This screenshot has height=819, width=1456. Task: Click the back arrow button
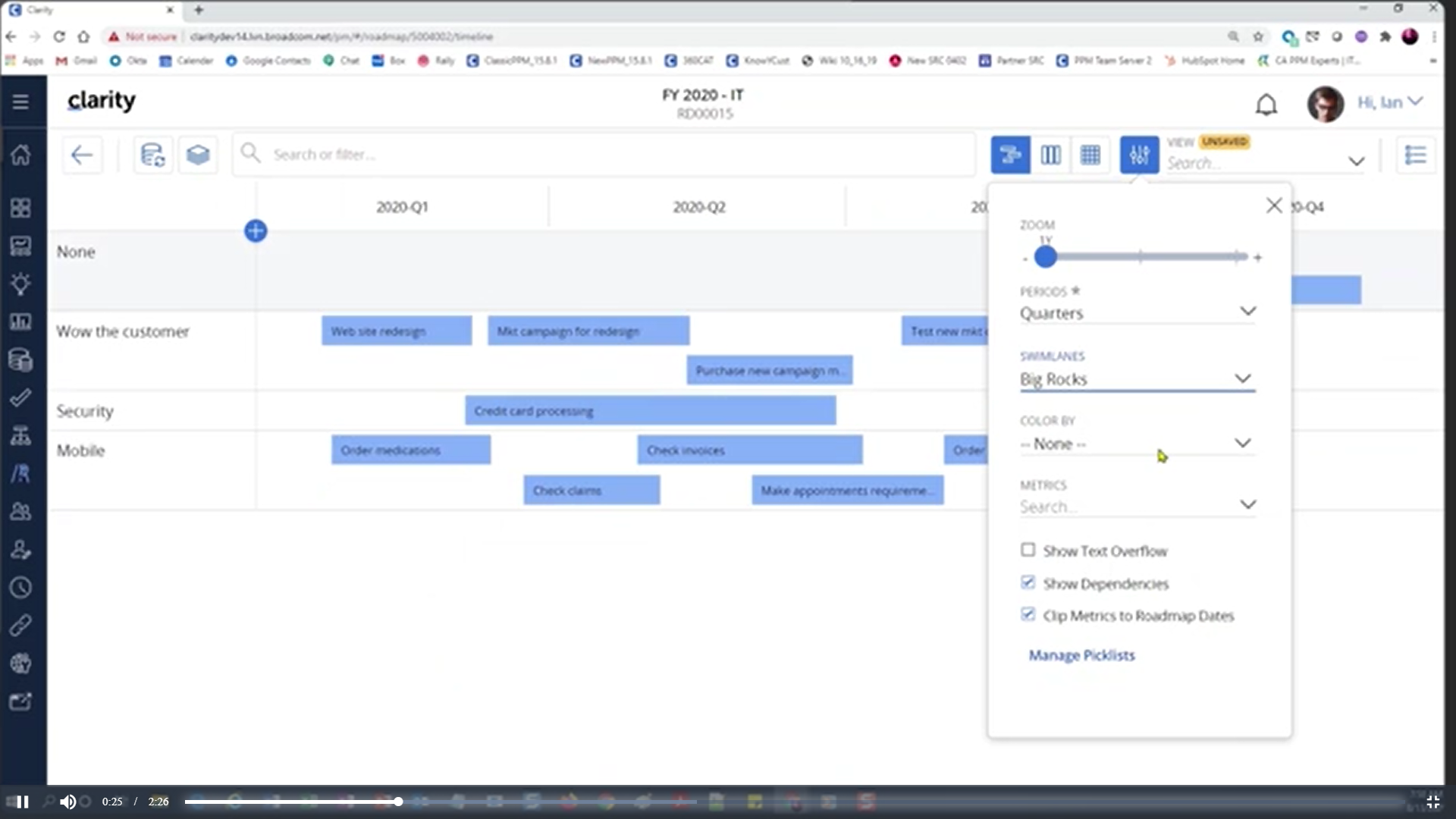[82, 155]
